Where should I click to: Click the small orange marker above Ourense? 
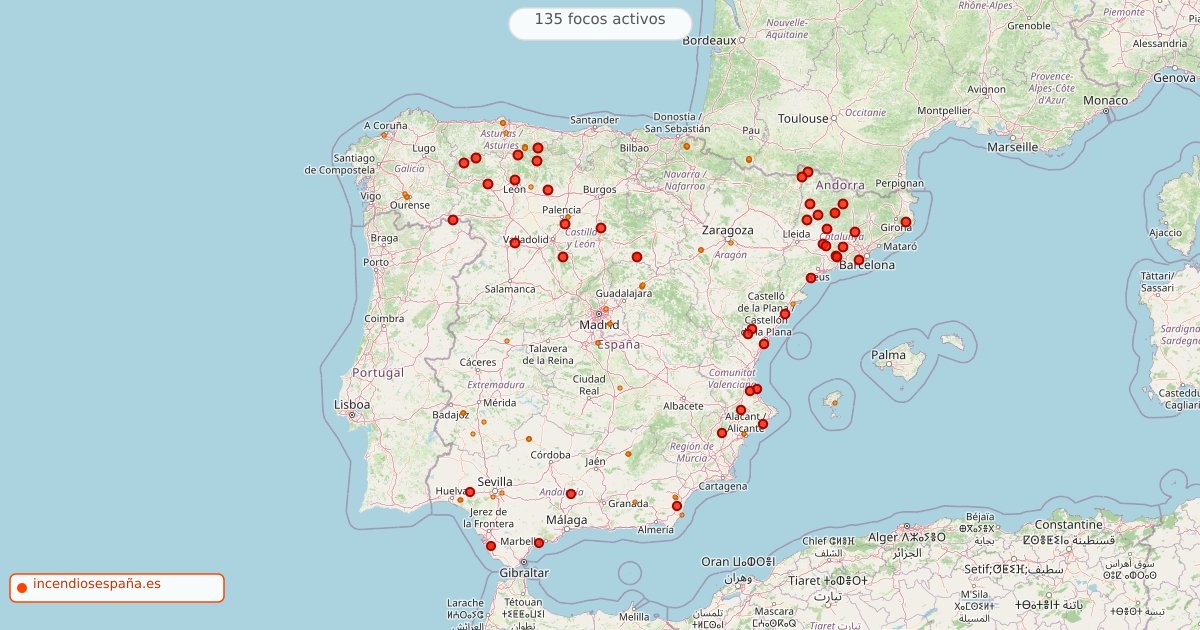[405, 195]
